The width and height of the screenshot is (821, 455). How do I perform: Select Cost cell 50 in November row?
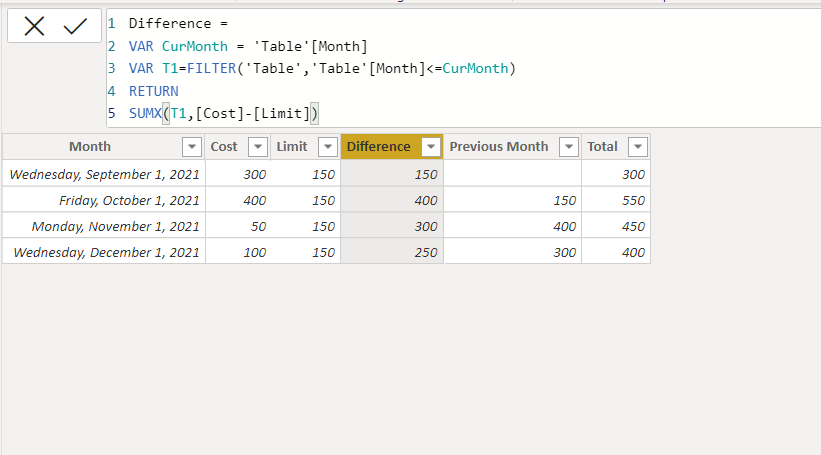point(238,226)
